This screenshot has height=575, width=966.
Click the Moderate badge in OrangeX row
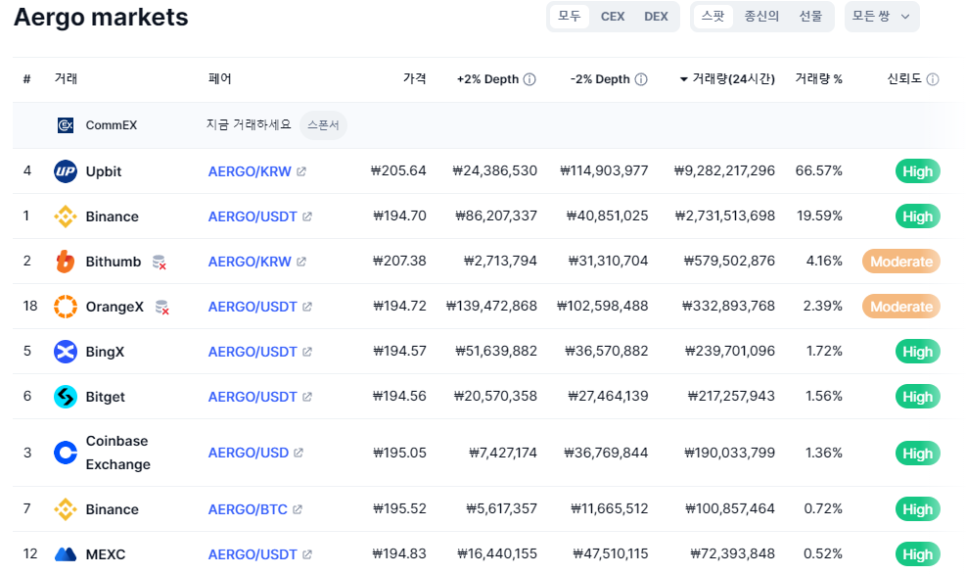coord(901,306)
